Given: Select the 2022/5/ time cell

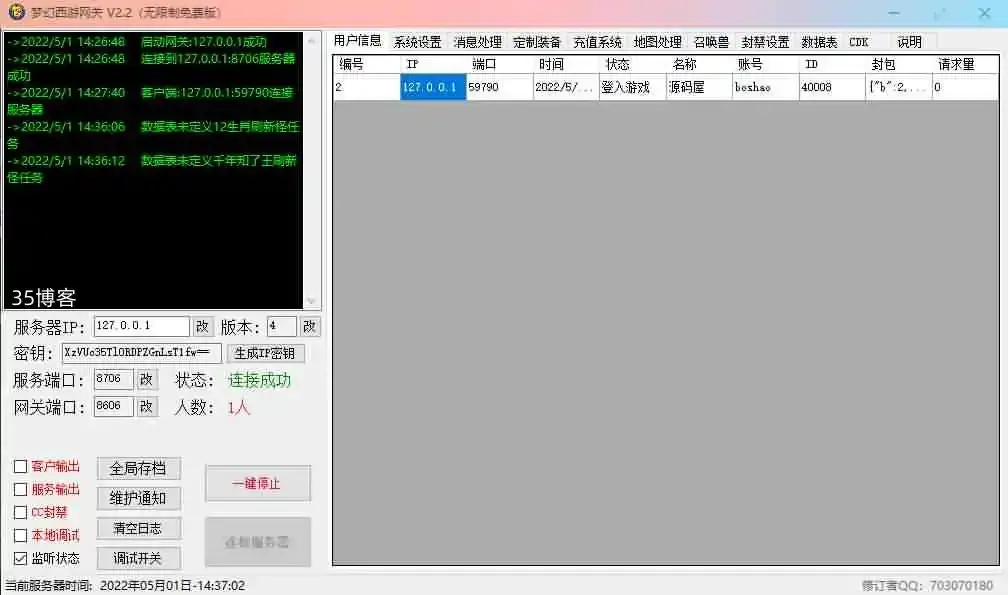Looking at the screenshot, I should click(x=566, y=87).
